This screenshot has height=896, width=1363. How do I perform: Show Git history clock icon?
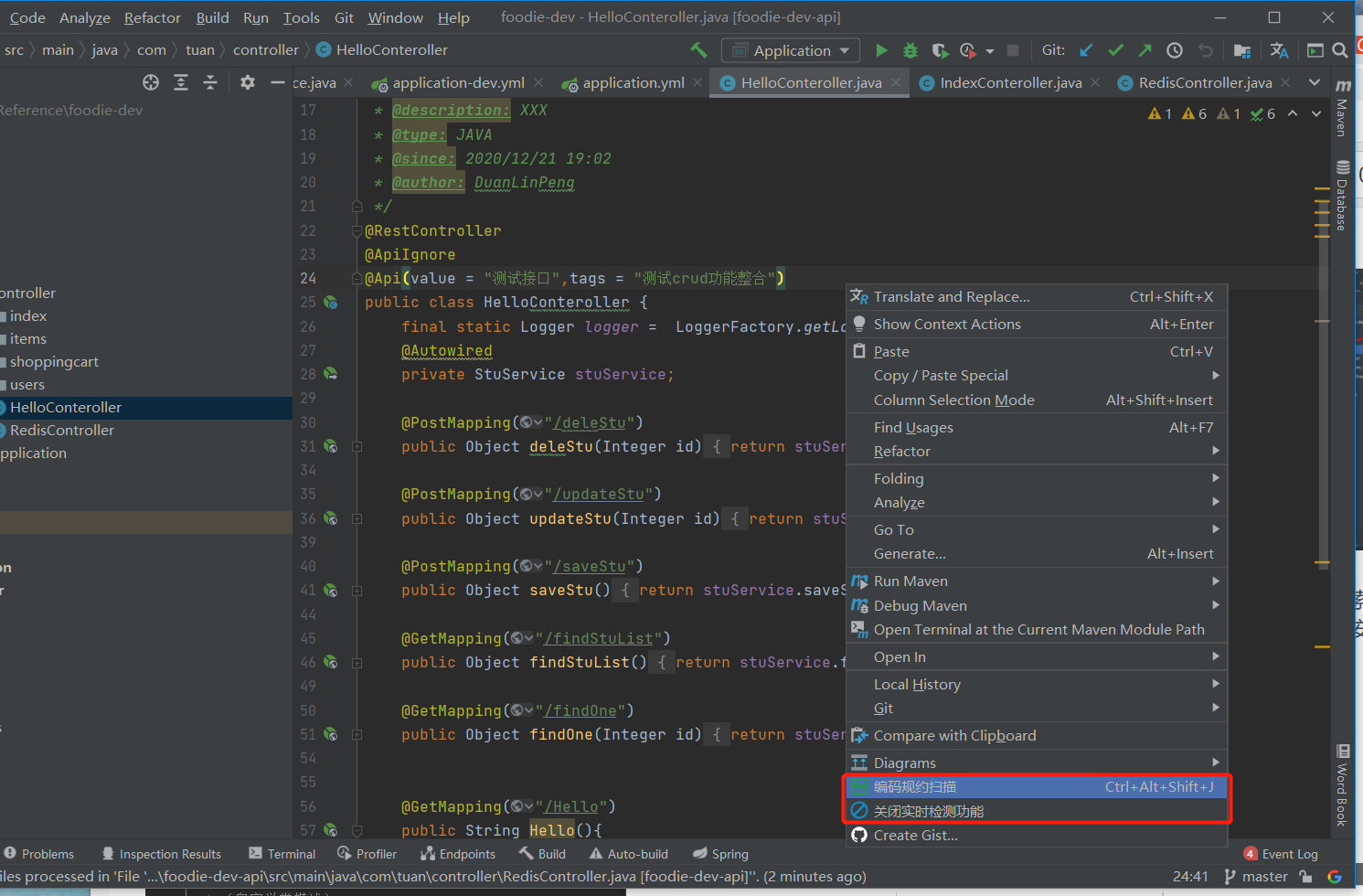(x=1175, y=50)
